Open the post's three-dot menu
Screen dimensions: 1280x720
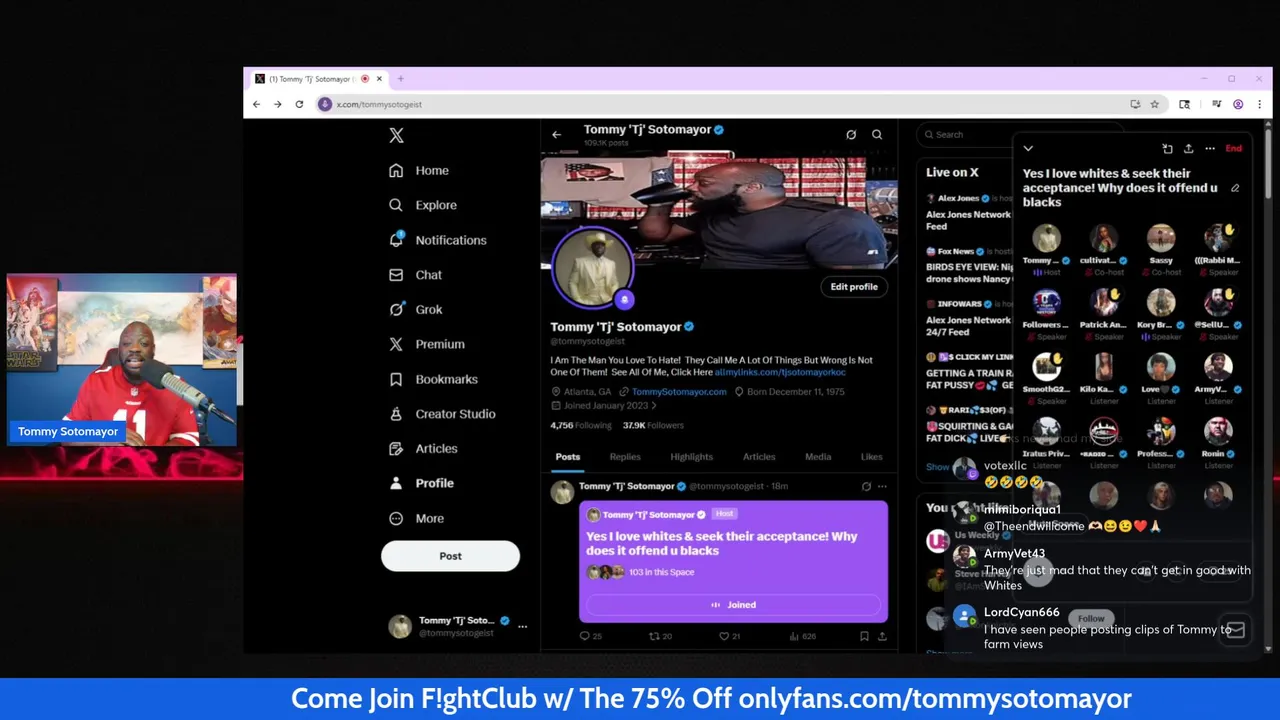coord(882,487)
